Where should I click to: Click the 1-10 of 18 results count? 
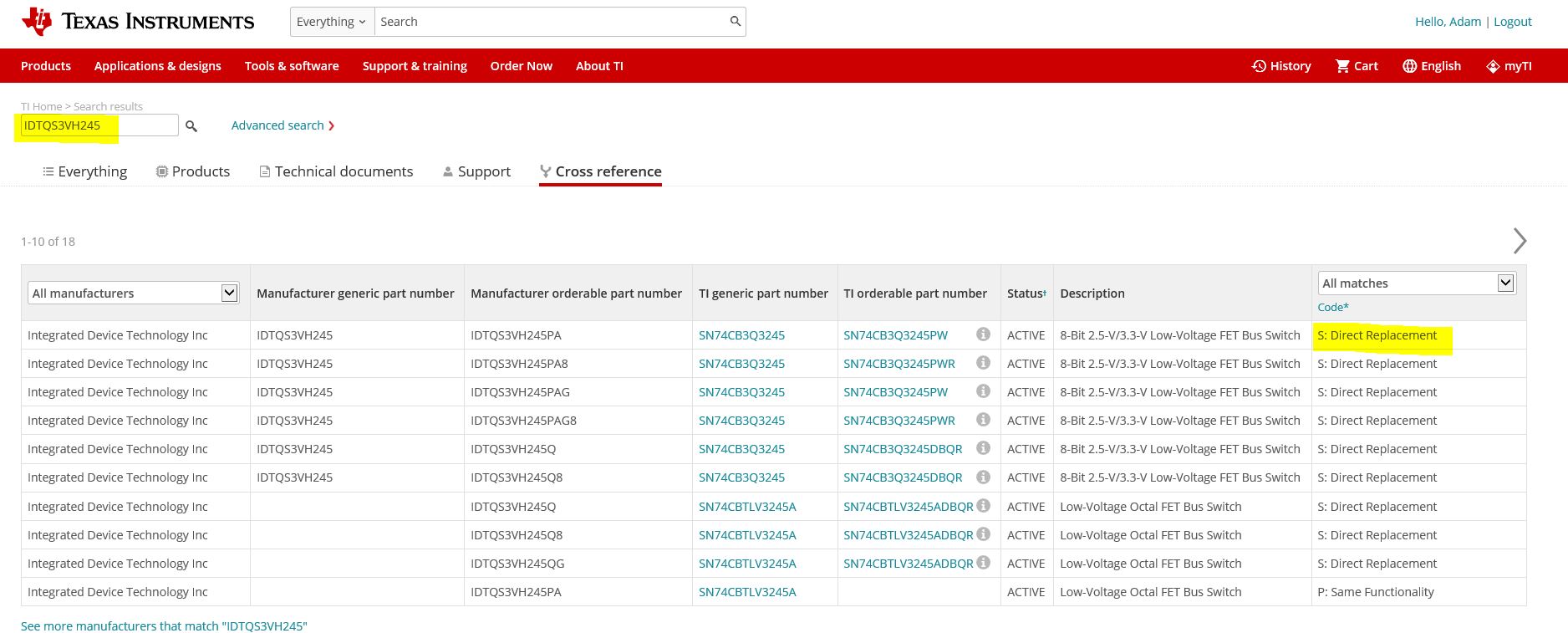48,242
